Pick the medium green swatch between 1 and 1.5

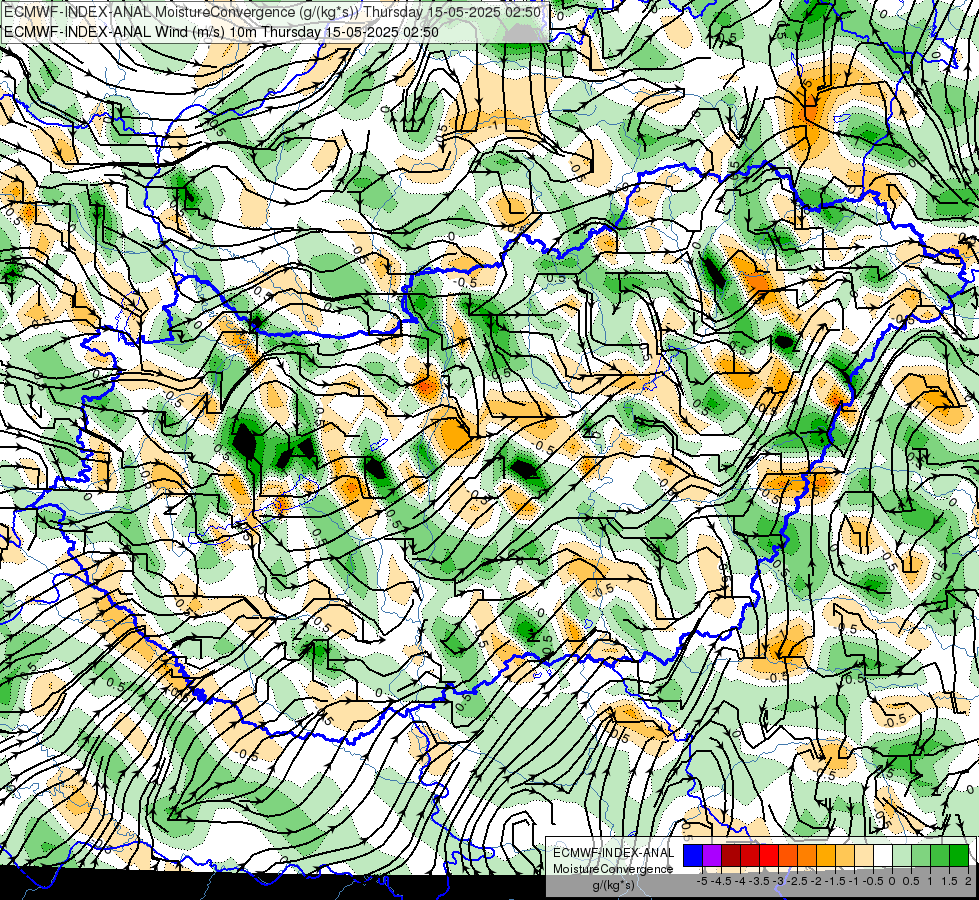pyautogui.click(x=940, y=855)
